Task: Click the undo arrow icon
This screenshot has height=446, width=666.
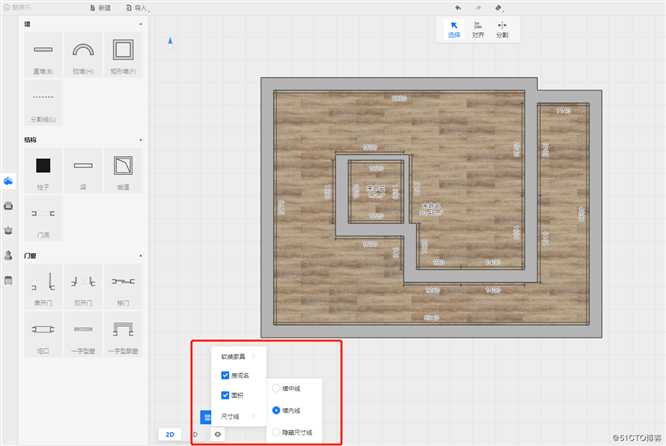Action: (458, 8)
